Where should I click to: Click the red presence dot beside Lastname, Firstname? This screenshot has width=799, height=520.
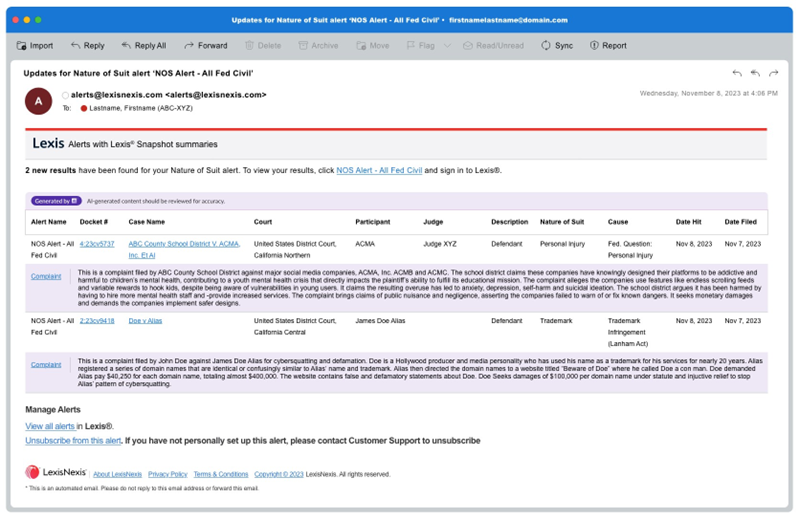coord(84,108)
